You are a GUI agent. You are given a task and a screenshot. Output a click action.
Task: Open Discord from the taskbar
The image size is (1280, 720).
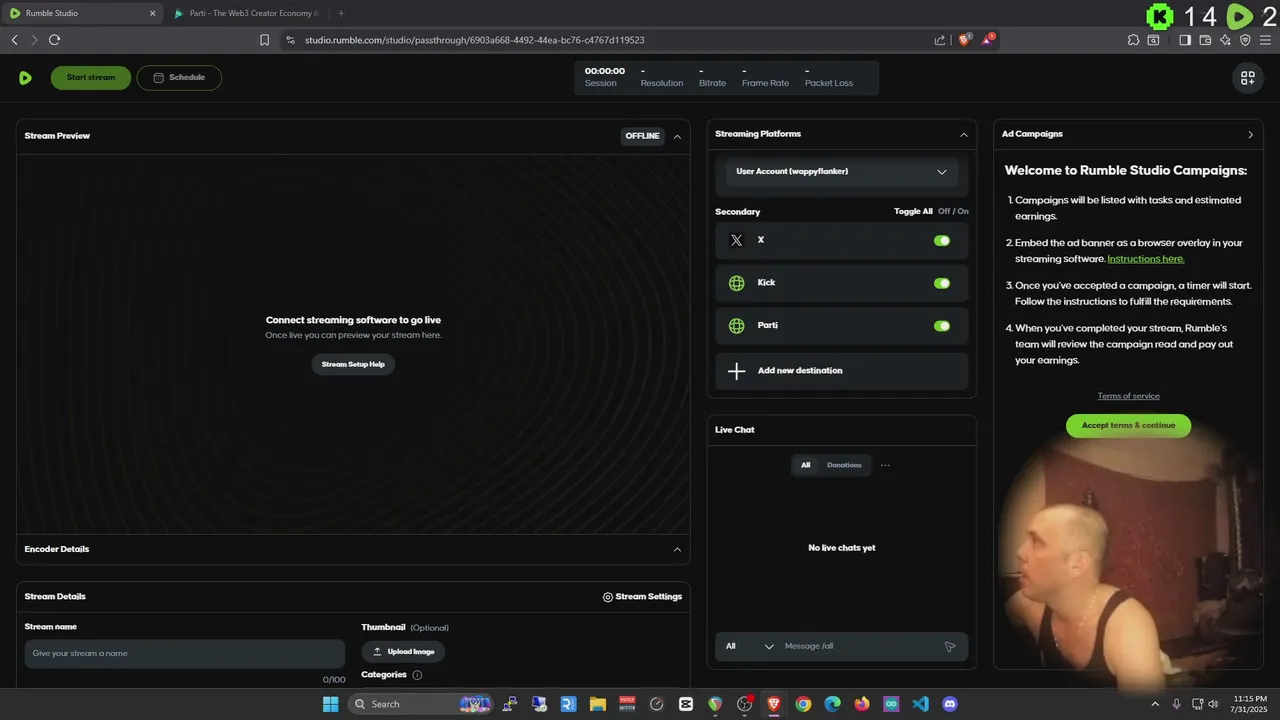[x=950, y=704]
